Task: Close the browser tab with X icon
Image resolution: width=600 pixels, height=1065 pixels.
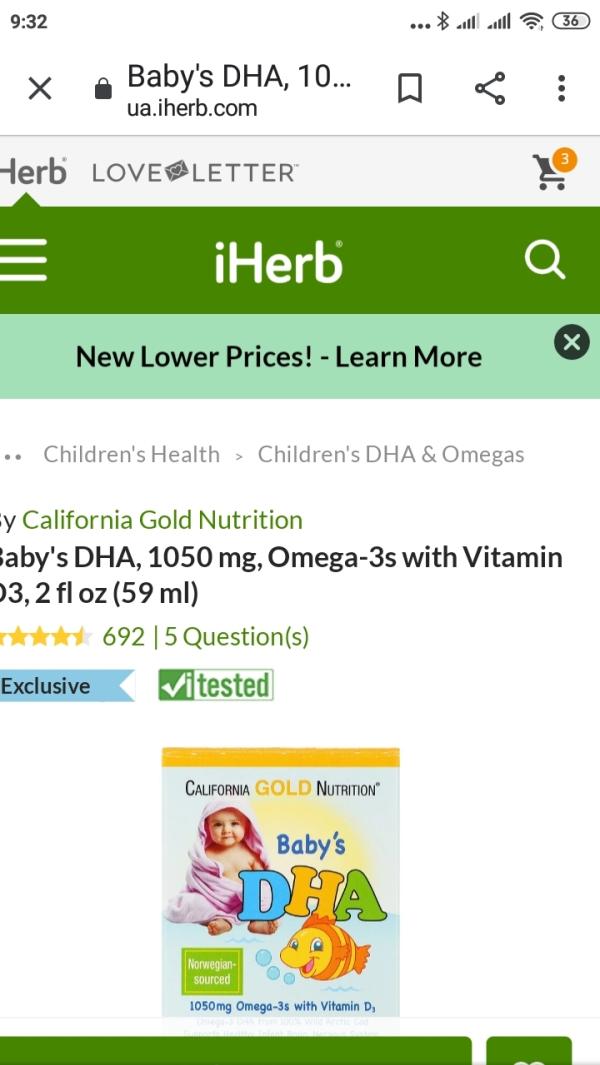Action: tap(40, 88)
